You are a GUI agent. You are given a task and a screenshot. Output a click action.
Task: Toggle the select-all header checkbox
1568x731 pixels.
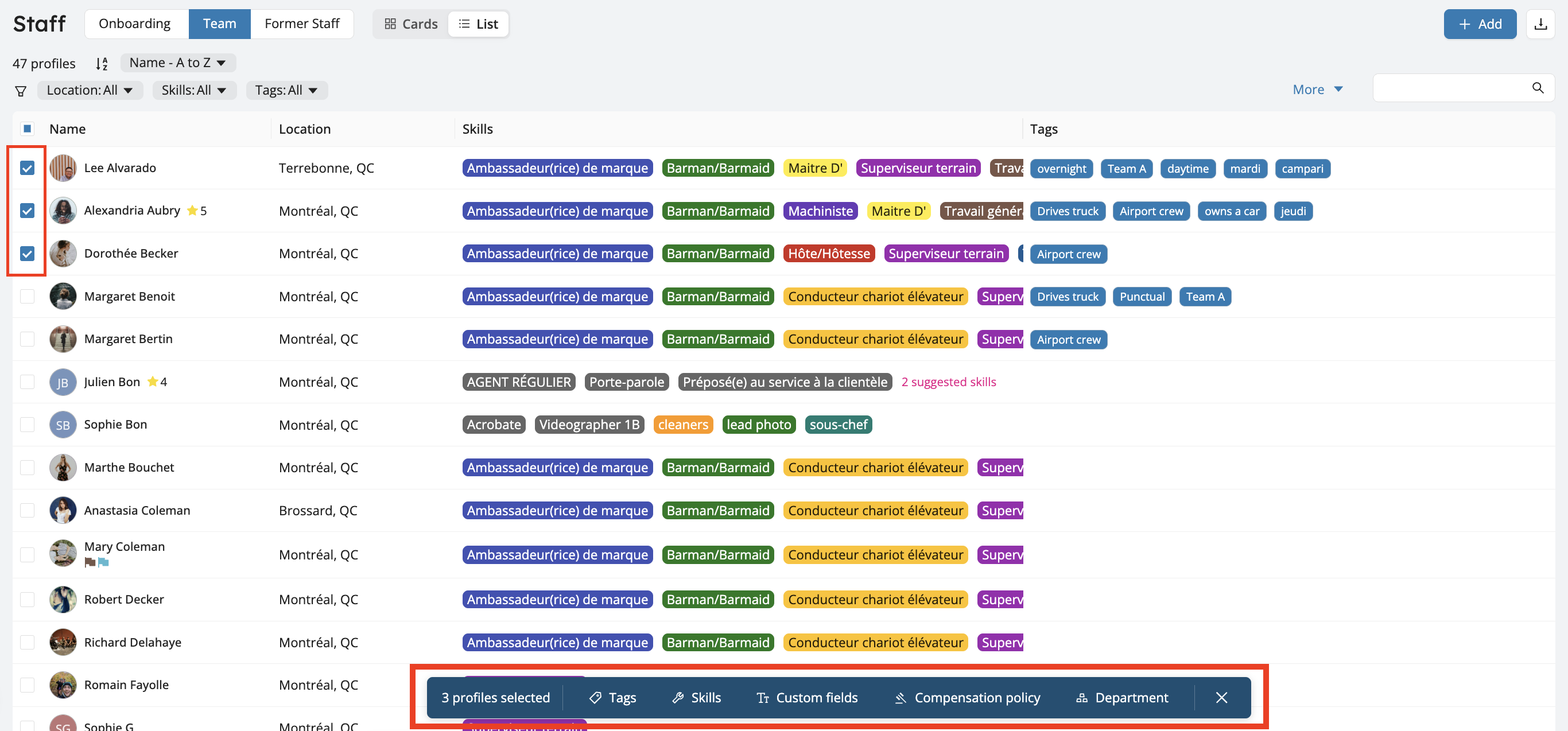[27, 129]
